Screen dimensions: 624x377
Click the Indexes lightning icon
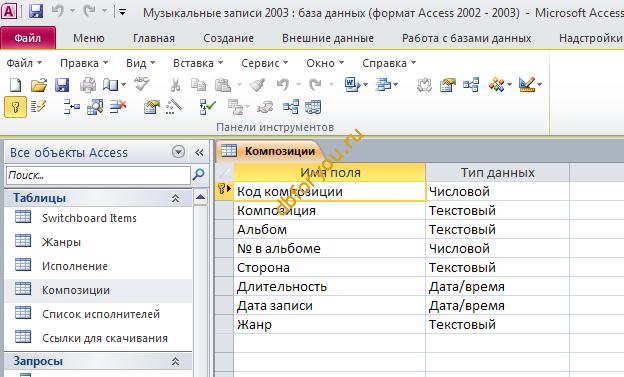coord(38,107)
